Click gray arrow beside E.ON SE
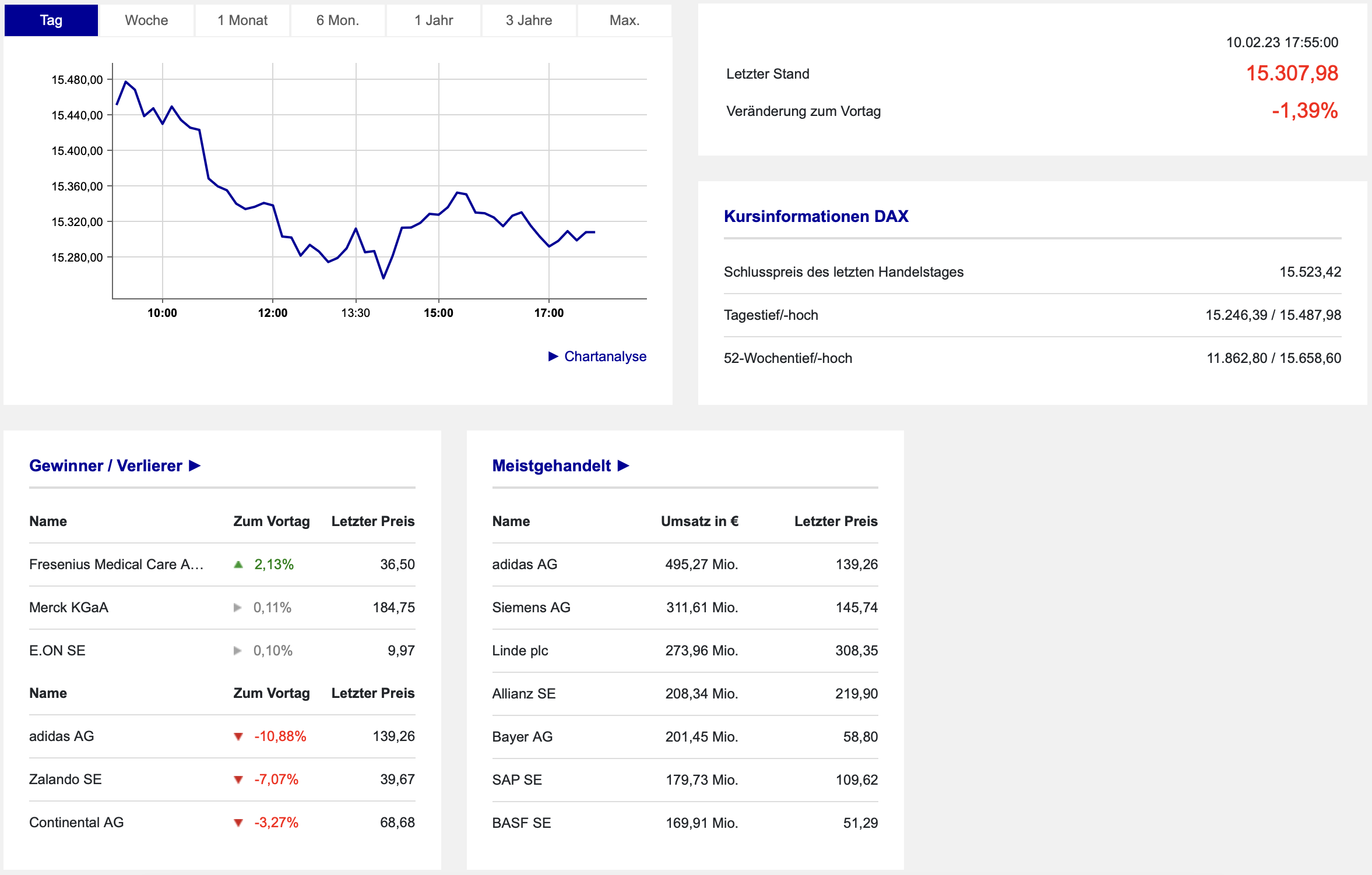This screenshot has width=1372, height=875. click(237, 651)
